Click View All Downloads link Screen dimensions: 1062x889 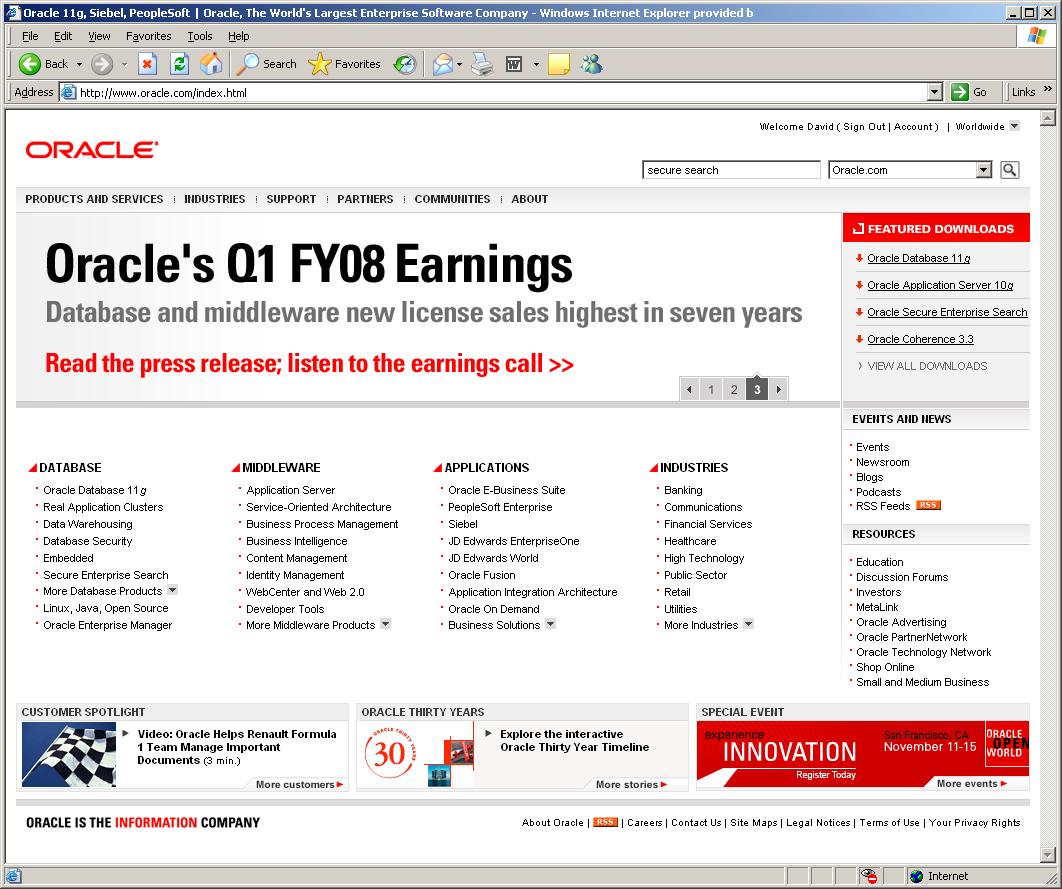point(927,366)
